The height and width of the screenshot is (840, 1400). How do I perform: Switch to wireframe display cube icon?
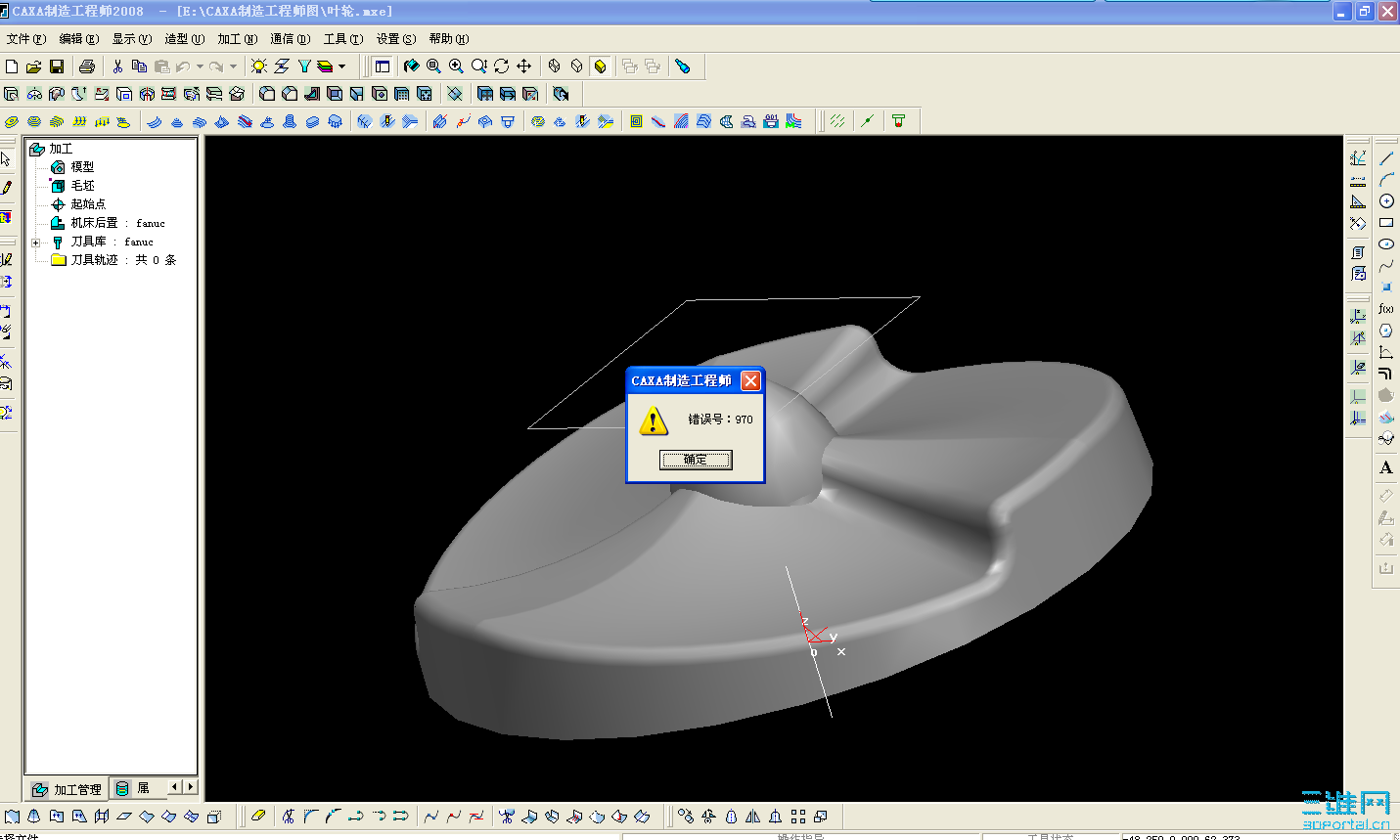click(555, 66)
